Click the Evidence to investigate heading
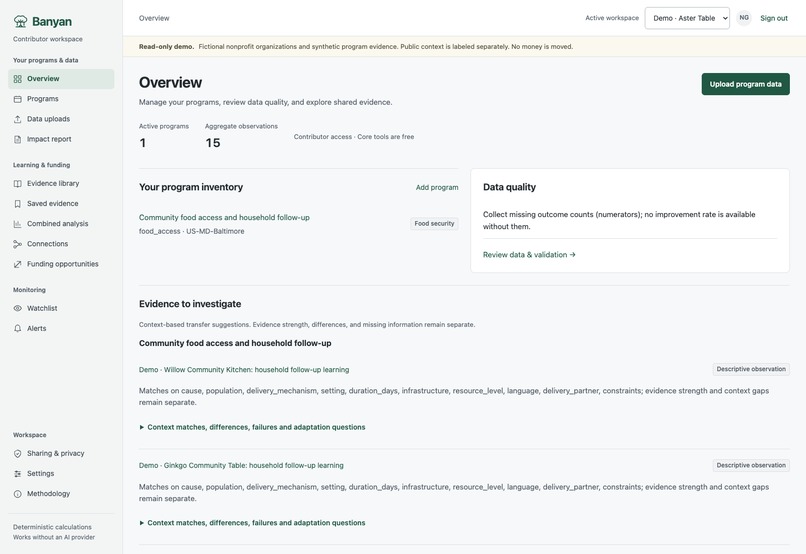Screen dimensions: 806x554 [190, 304]
